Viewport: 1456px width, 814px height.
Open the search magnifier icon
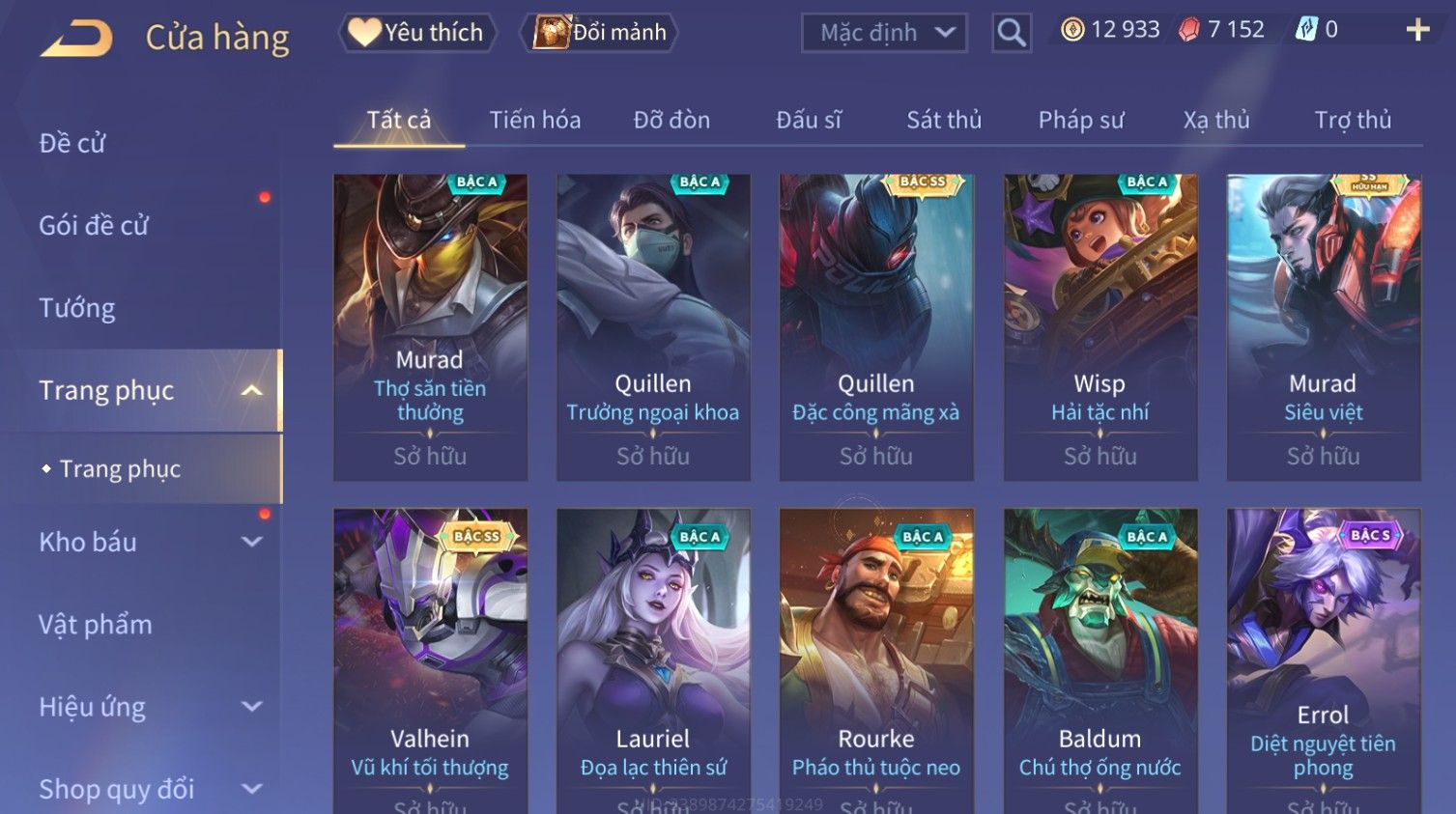pos(1011,33)
